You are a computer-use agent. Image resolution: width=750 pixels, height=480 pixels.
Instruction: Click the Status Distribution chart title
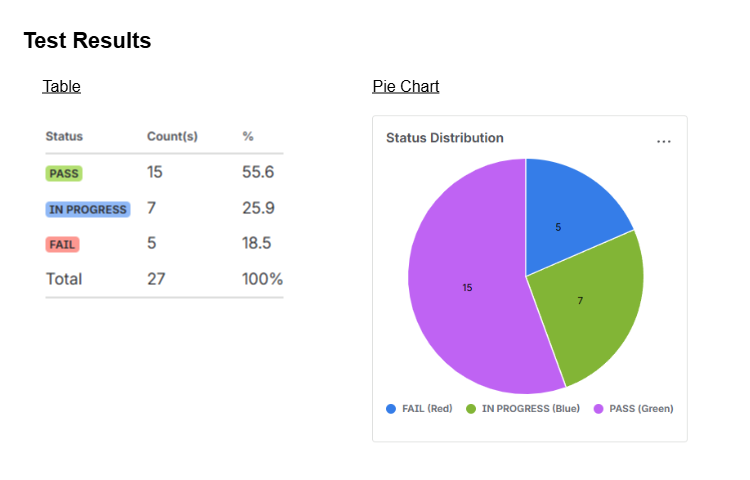point(445,138)
